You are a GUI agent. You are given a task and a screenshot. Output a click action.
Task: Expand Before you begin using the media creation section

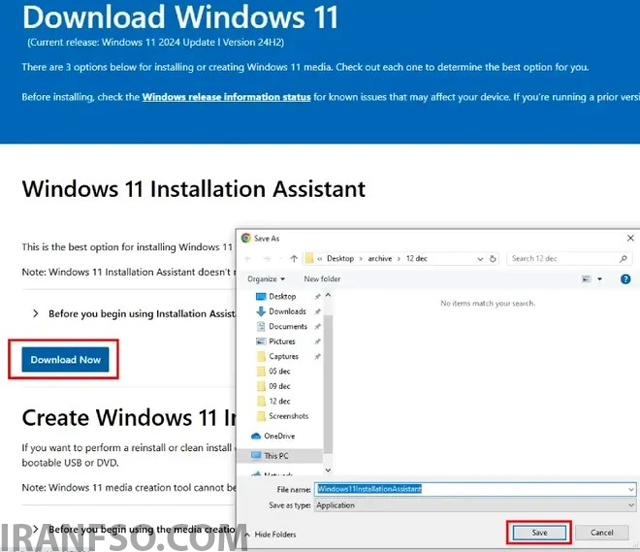click(x=135, y=529)
